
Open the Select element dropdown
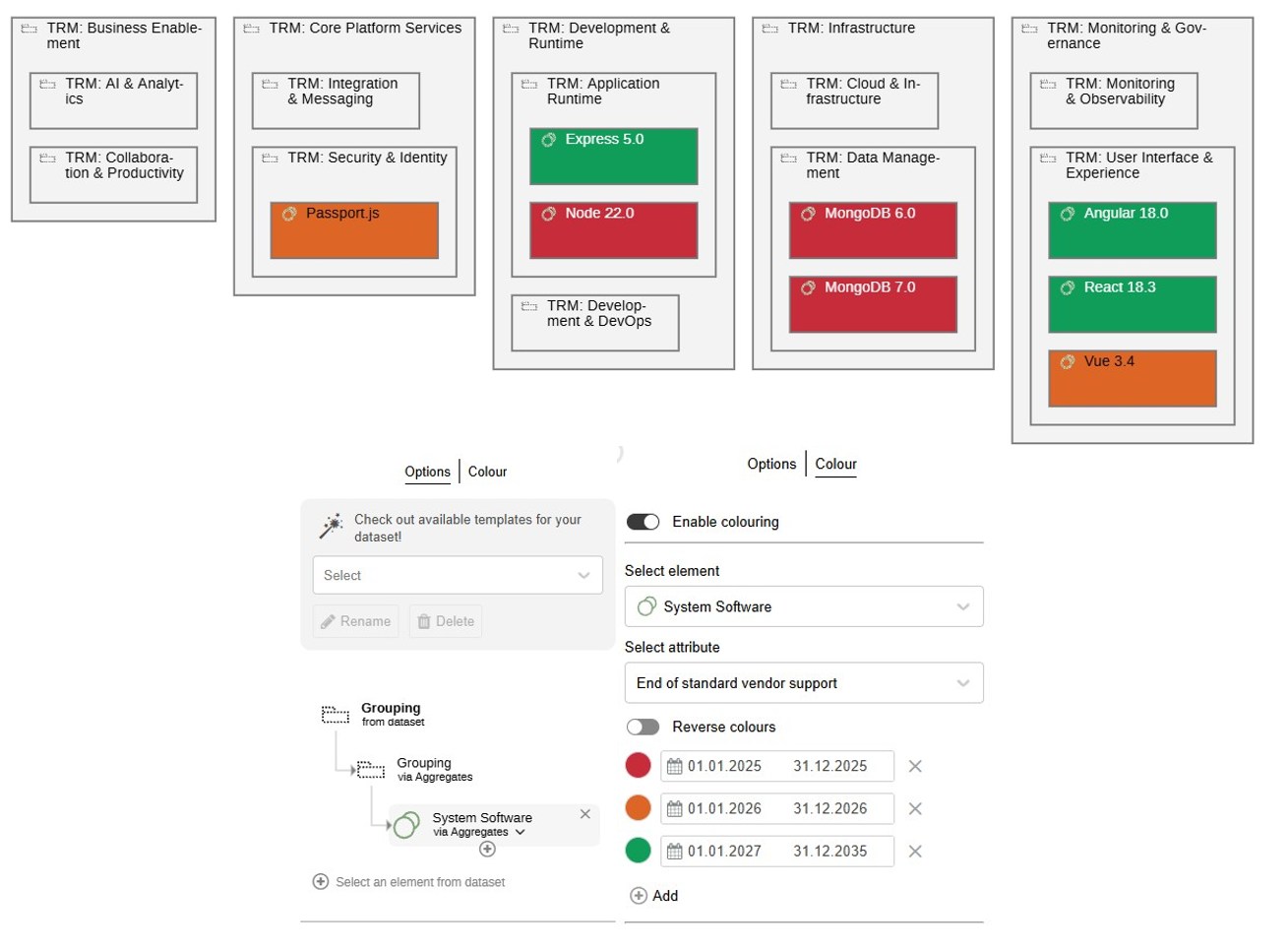804,607
